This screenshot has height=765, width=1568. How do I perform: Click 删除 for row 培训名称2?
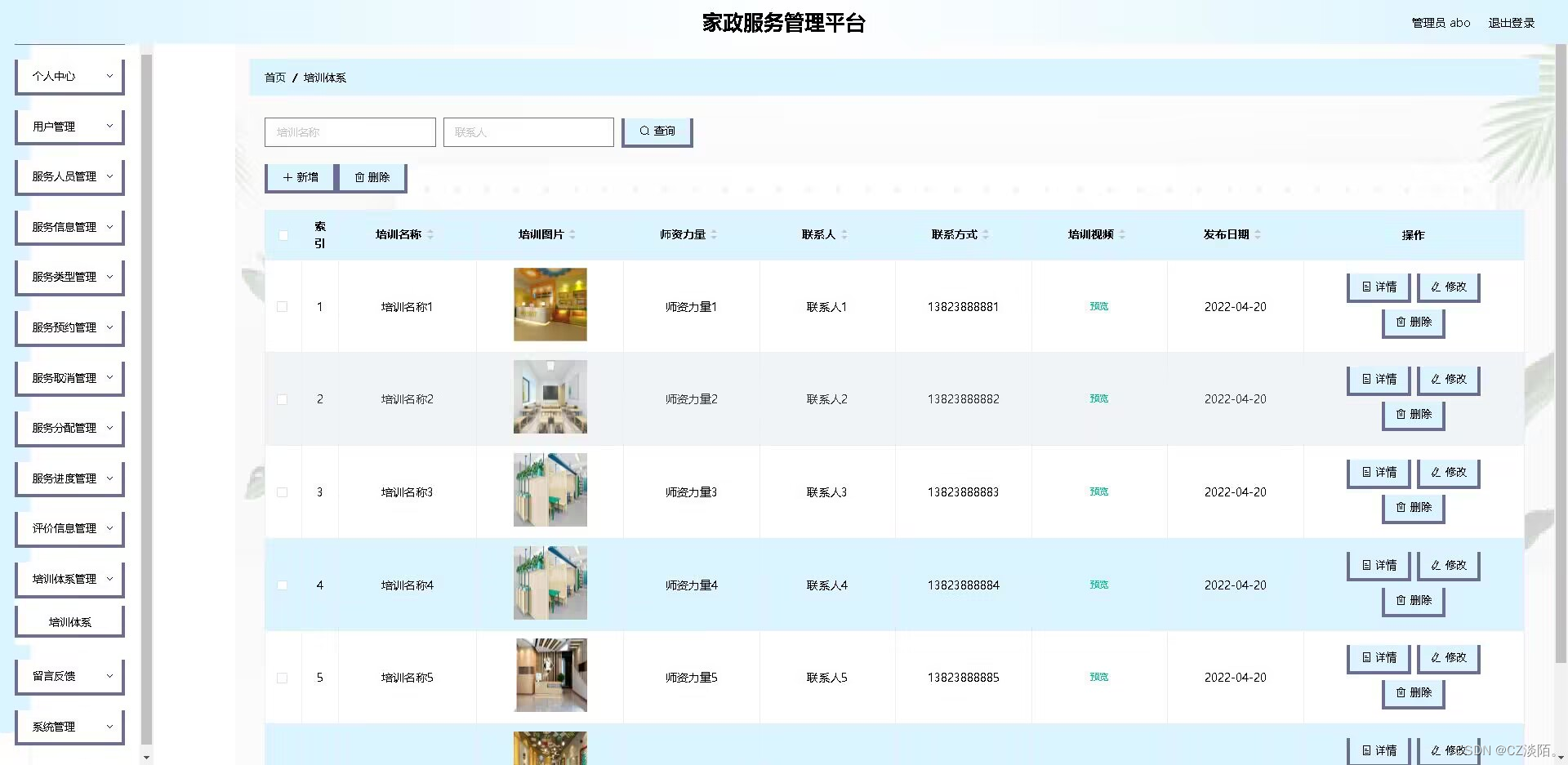(1414, 415)
